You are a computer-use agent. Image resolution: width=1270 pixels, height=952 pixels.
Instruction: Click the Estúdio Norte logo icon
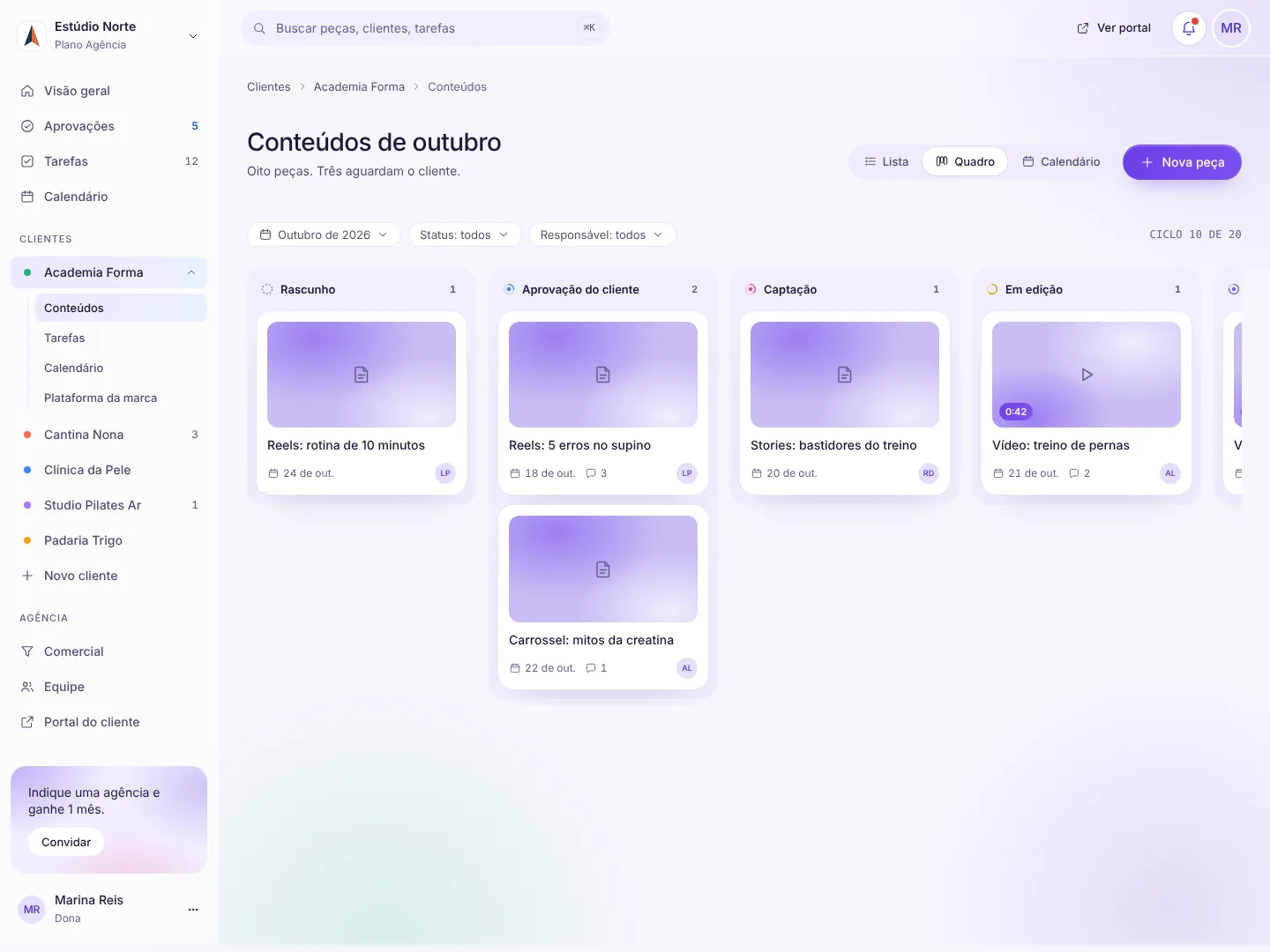(x=32, y=35)
